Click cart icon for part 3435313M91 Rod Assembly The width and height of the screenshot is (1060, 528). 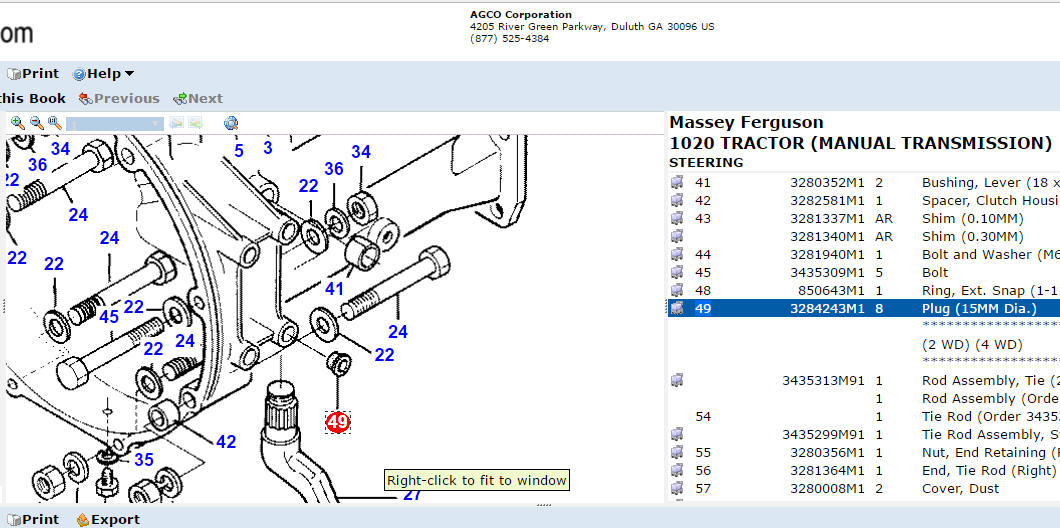click(x=677, y=380)
